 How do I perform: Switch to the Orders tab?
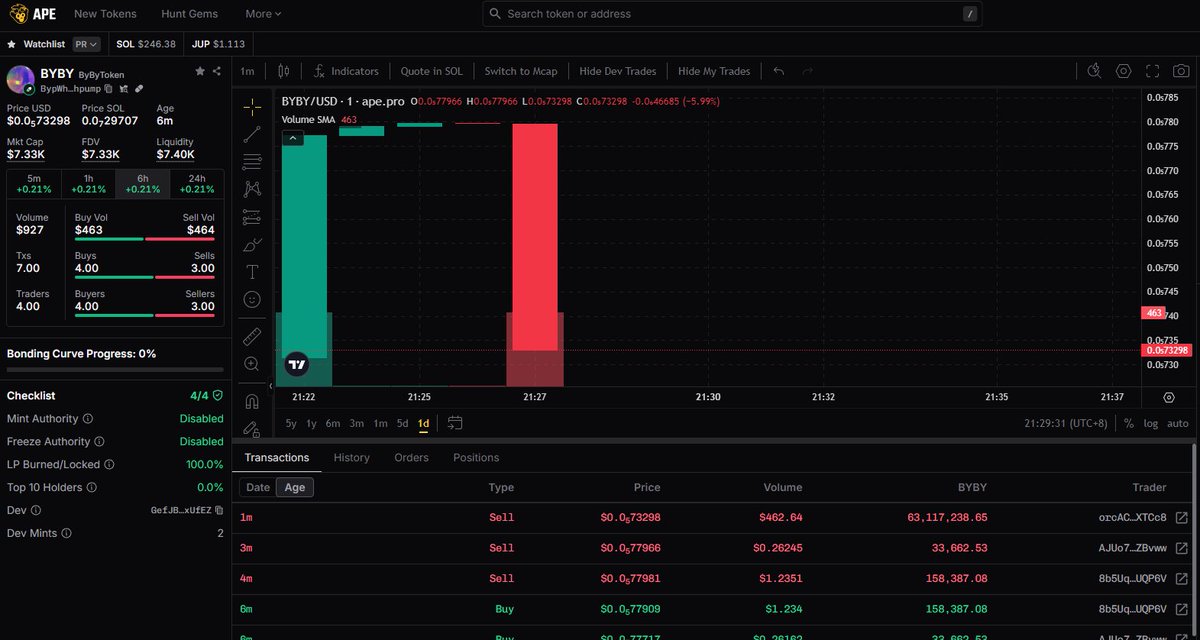click(x=411, y=457)
